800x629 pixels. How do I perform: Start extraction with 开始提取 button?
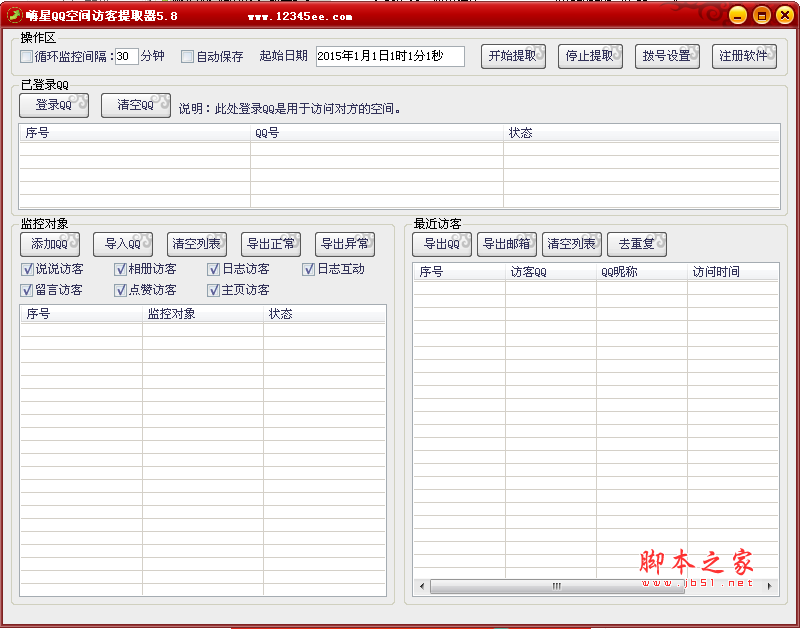pyautogui.click(x=513, y=56)
